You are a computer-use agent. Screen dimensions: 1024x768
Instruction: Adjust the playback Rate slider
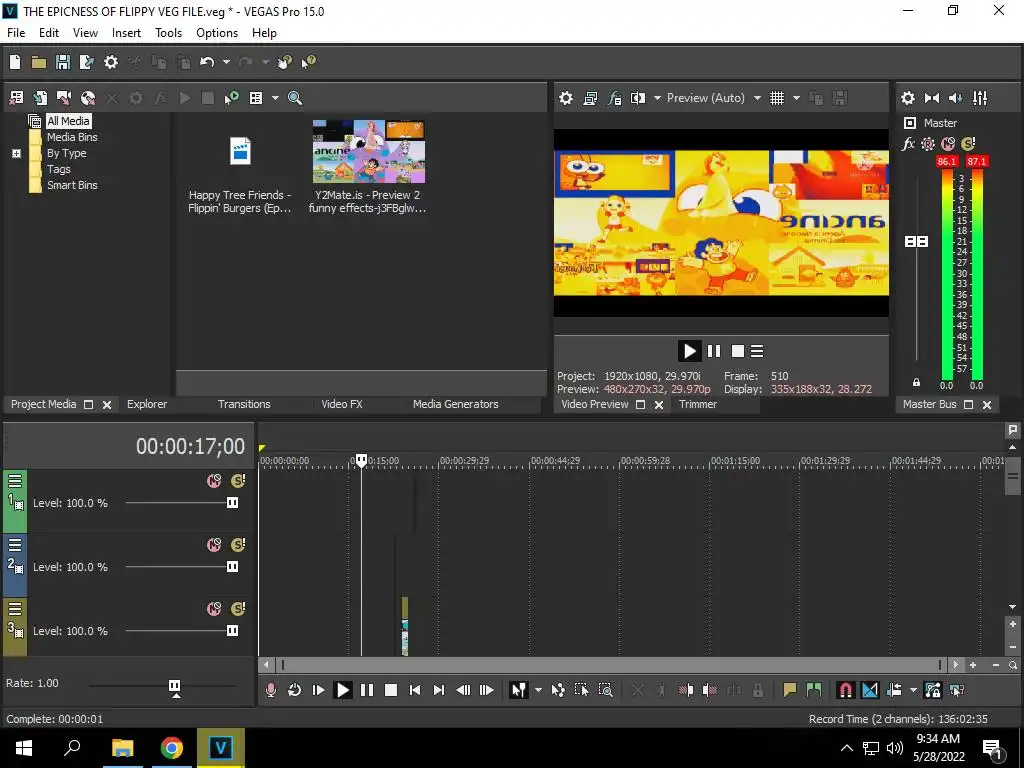pos(174,686)
